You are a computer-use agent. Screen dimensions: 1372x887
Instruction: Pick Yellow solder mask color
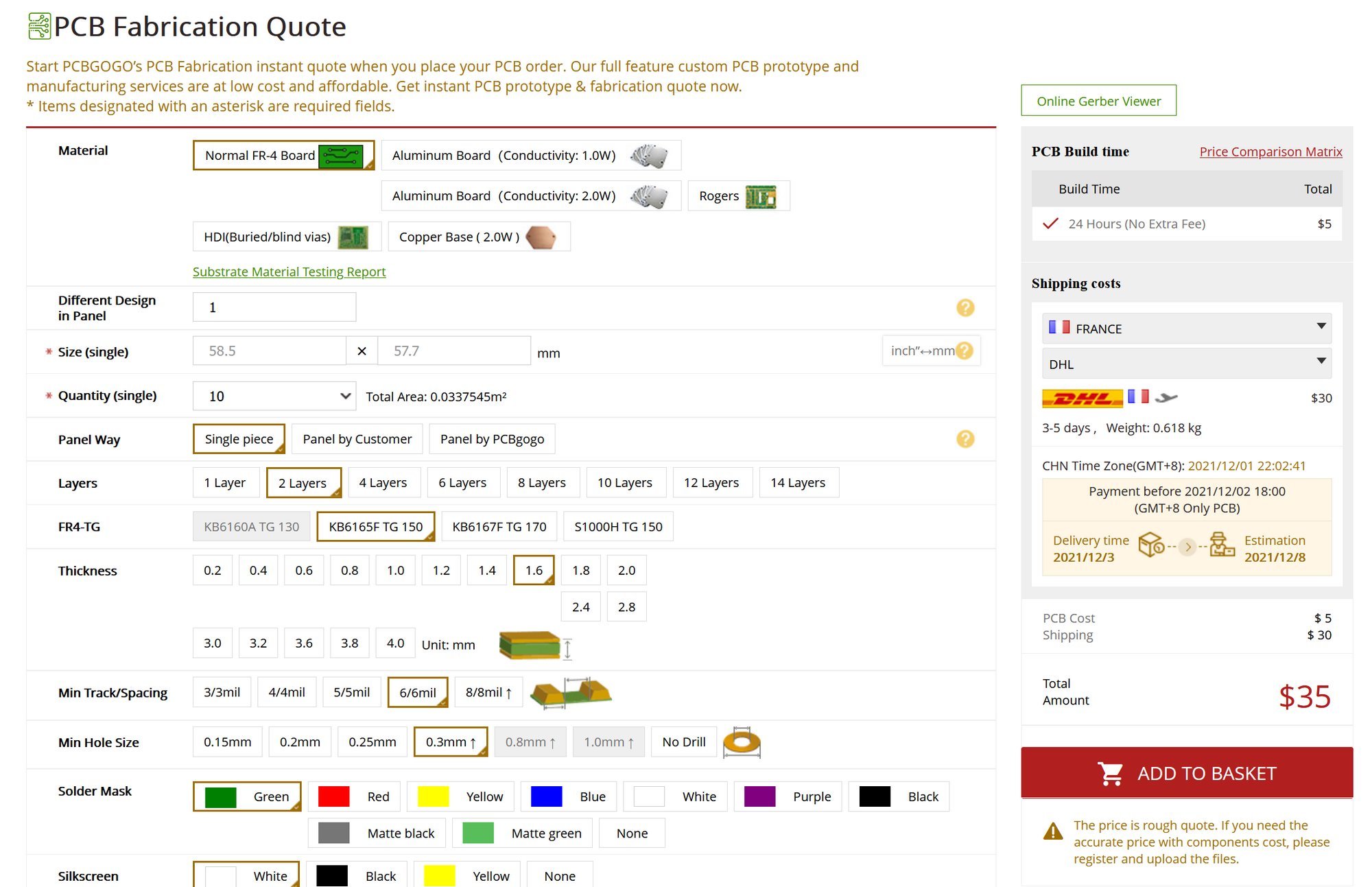pos(460,796)
